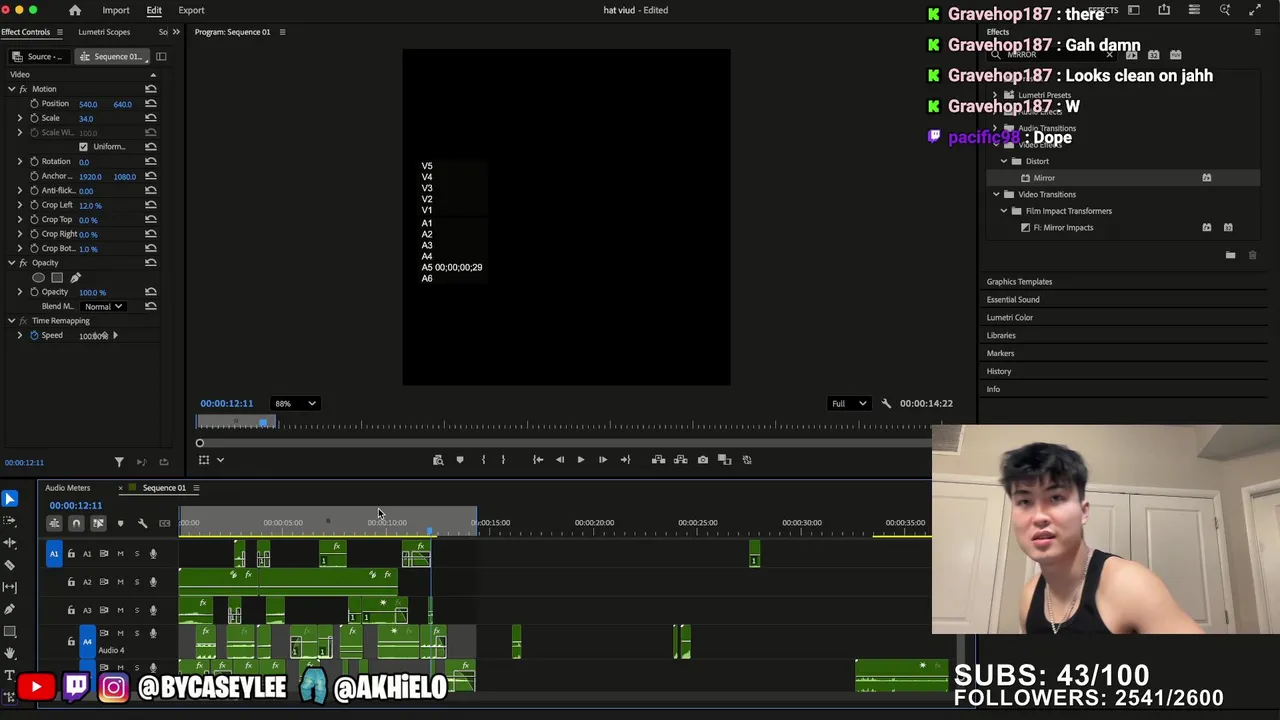1280x720 pixels.
Task: Expand the Scale property
Action: [19, 118]
